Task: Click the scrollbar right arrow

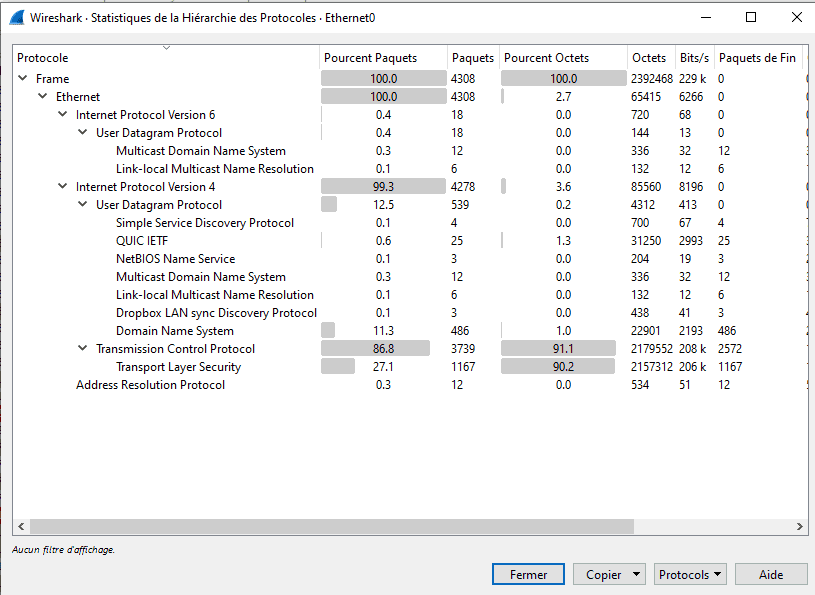Action: [799, 526]
